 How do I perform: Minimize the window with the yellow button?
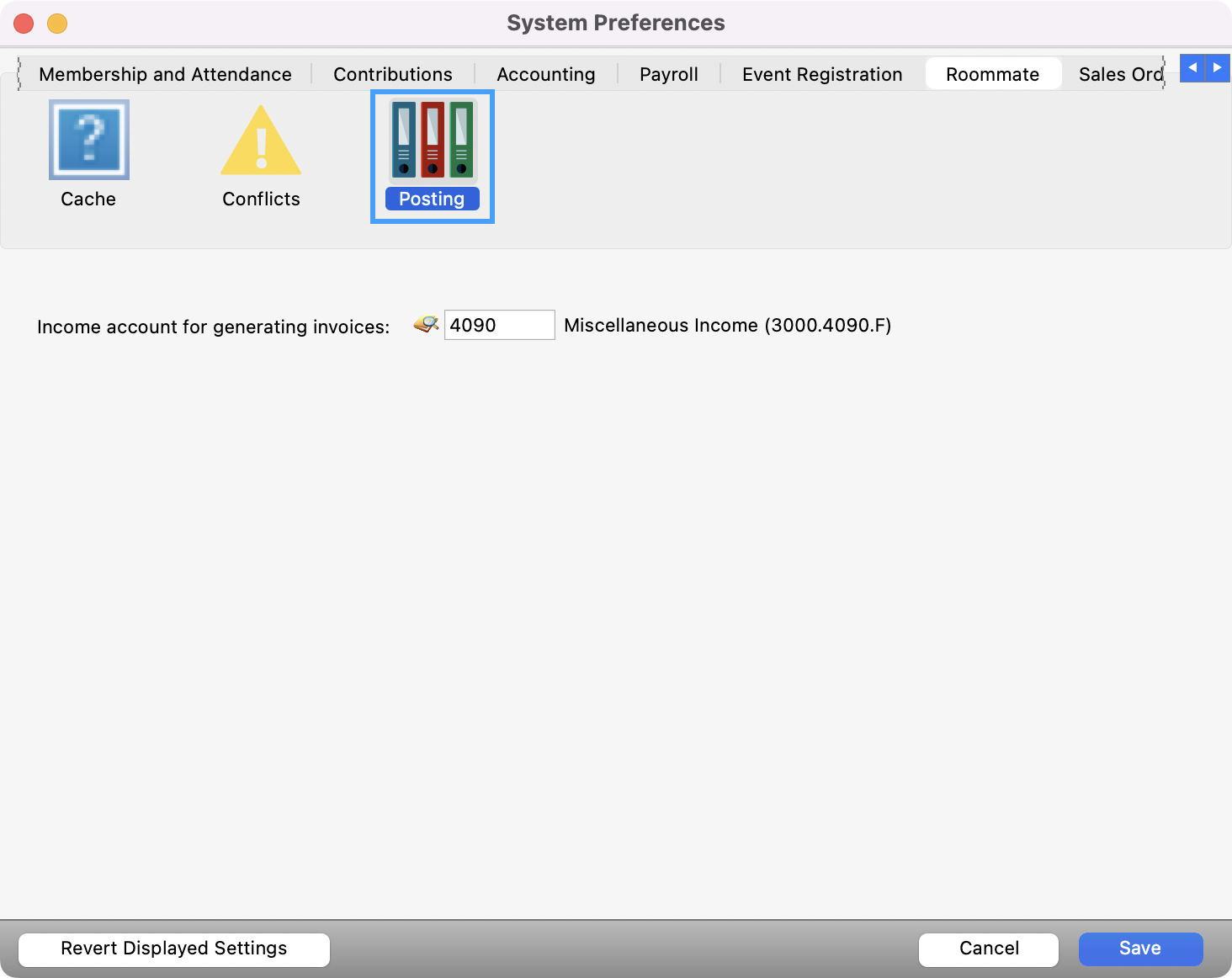[57, 24]
